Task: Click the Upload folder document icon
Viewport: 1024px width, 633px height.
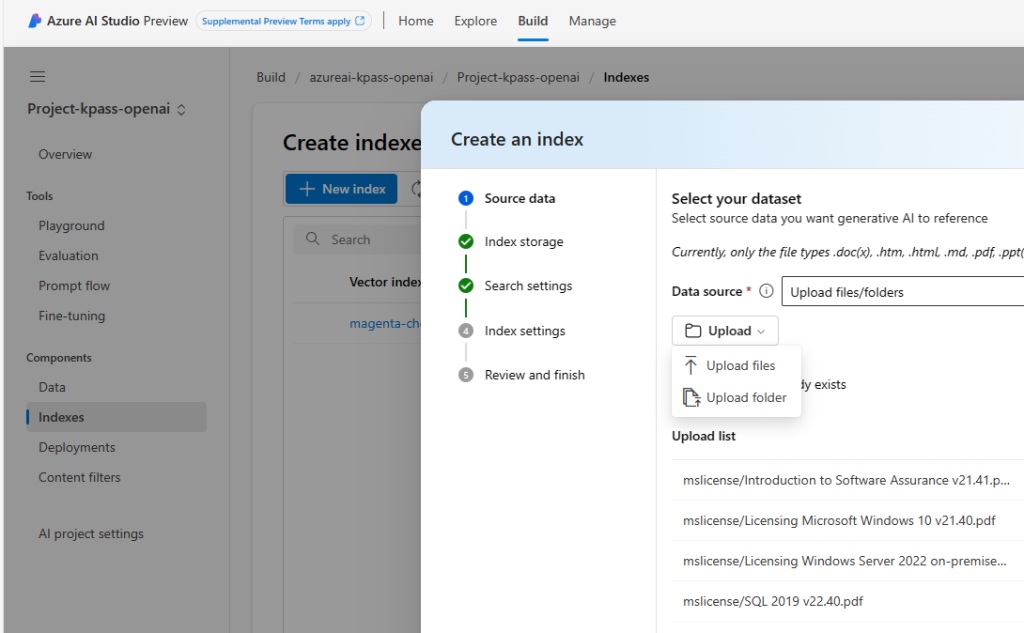Action: pos(691,397)
